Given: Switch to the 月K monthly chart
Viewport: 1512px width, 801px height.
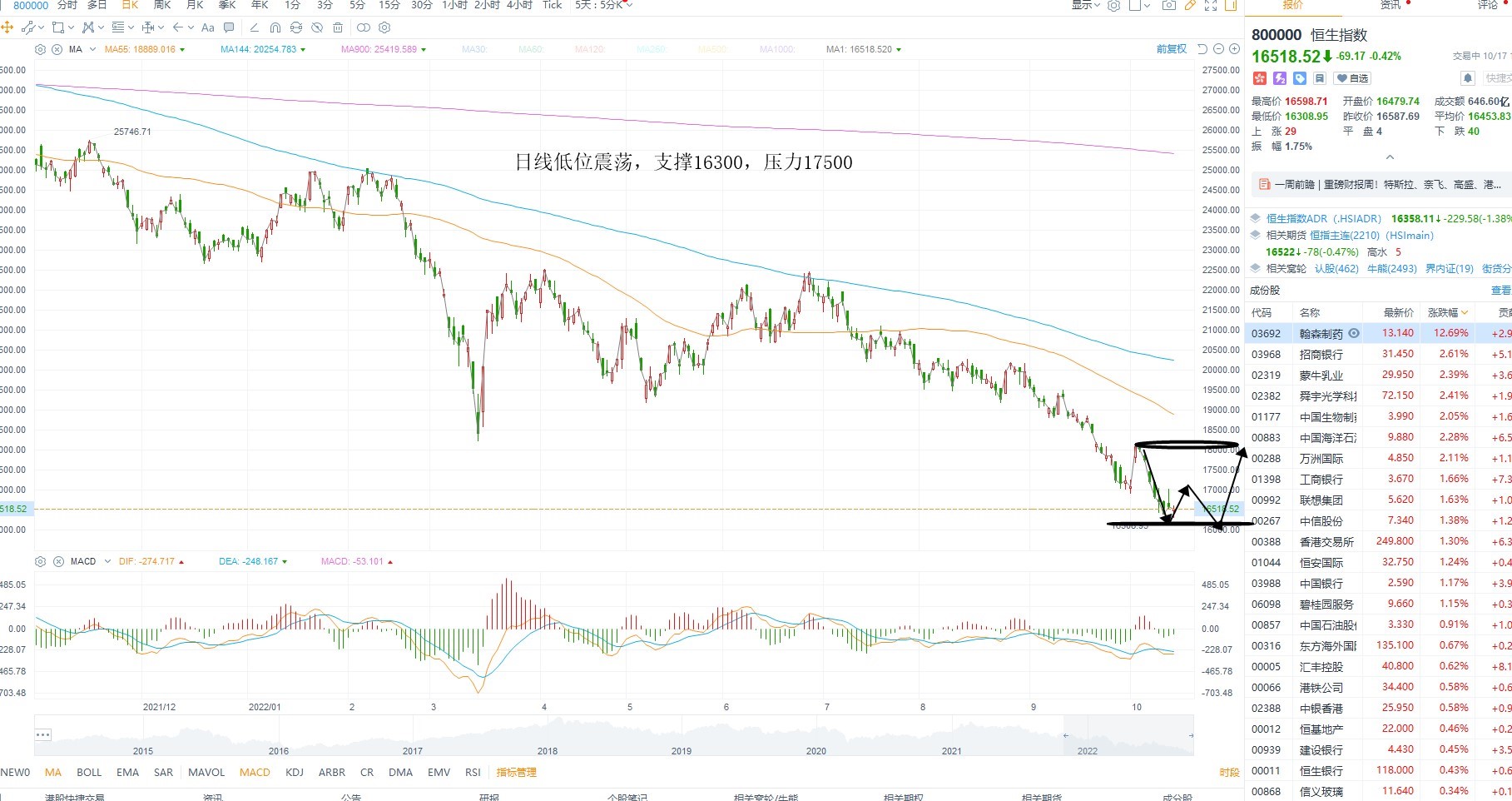Looking at the screenshot, I should pyautogui.click(x=195, y=5).
